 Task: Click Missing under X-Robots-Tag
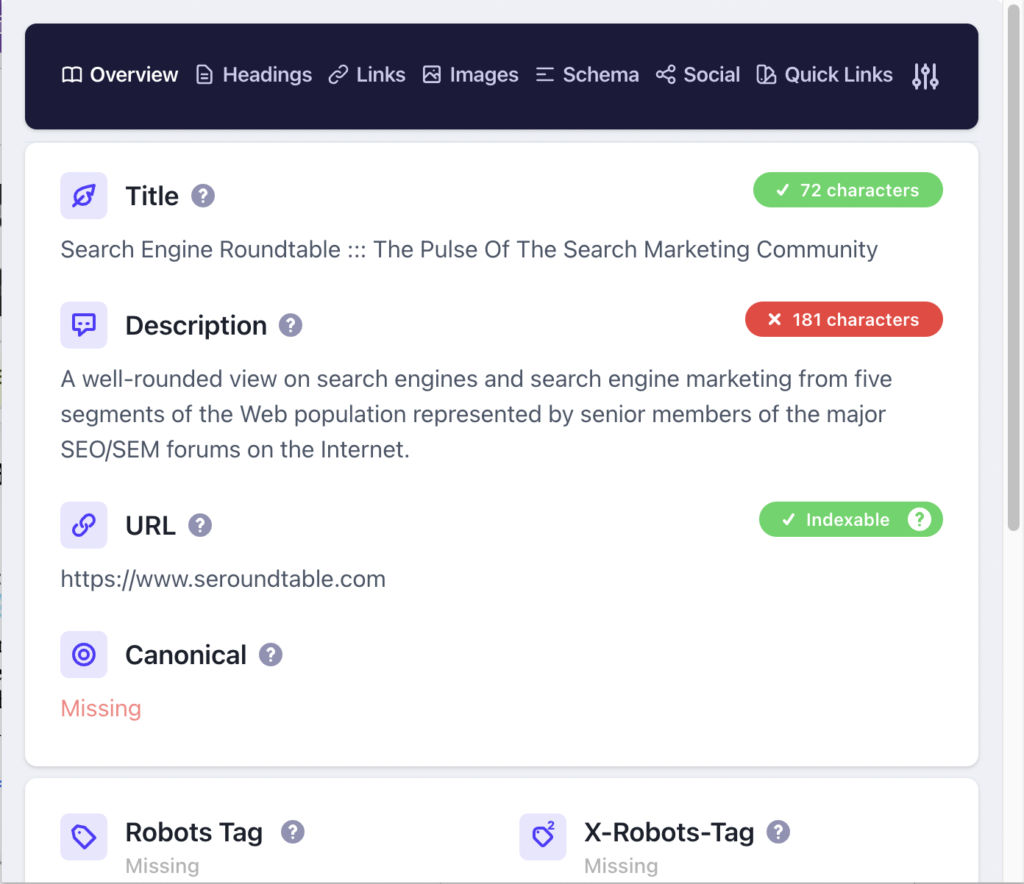621,866
